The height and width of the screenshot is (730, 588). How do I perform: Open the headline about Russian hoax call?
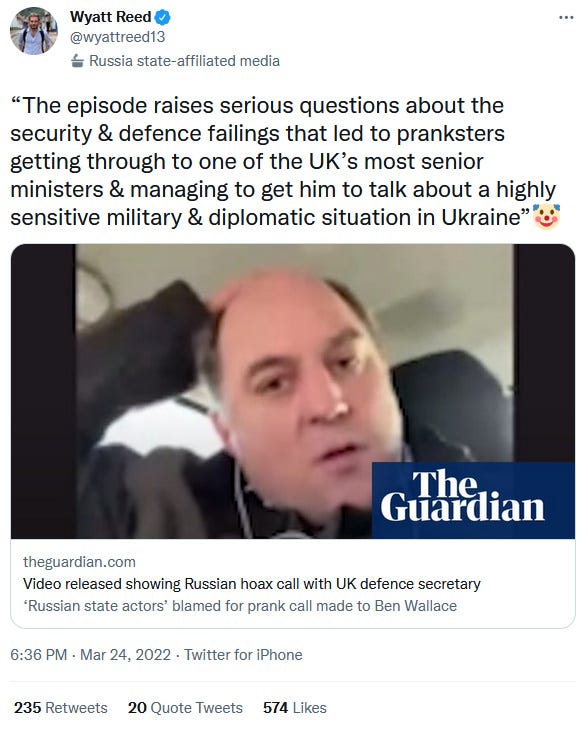[x=251, y=584]
